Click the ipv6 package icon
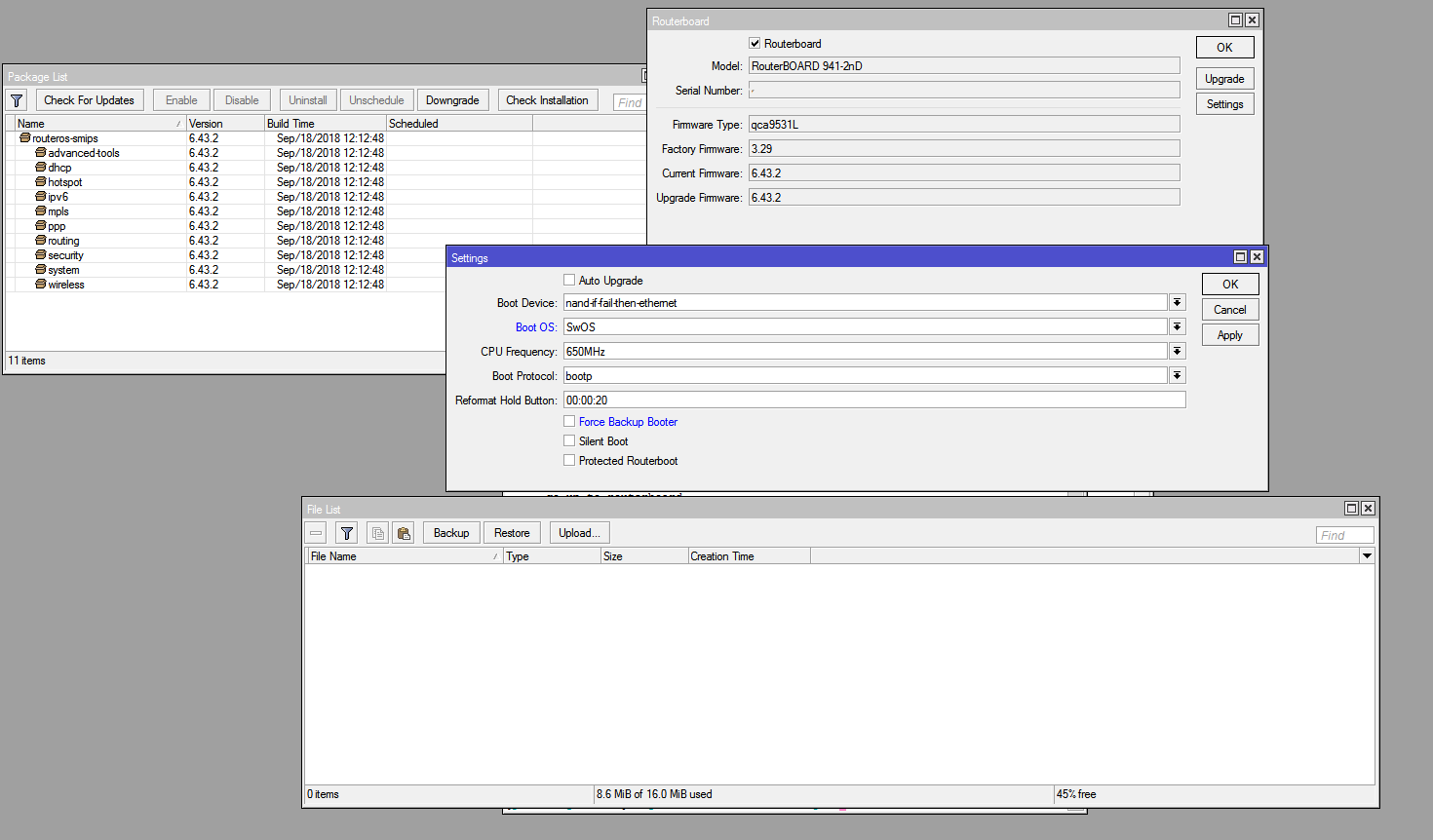The height and width of the screenshot is (840, 1433). click(x=41, y=197)
